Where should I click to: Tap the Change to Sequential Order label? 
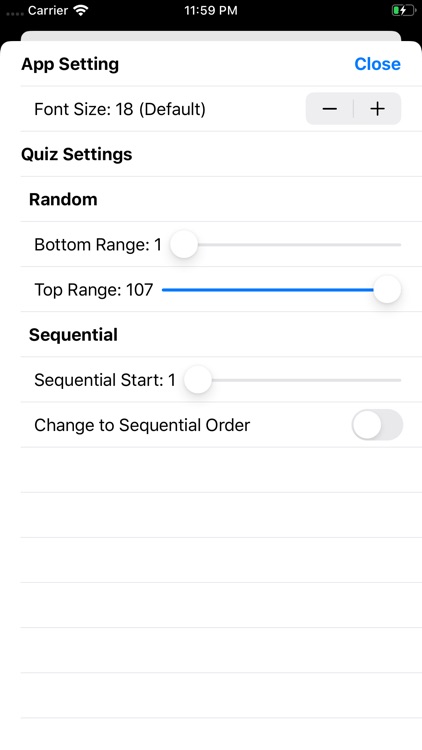click(x=142, y=425)
